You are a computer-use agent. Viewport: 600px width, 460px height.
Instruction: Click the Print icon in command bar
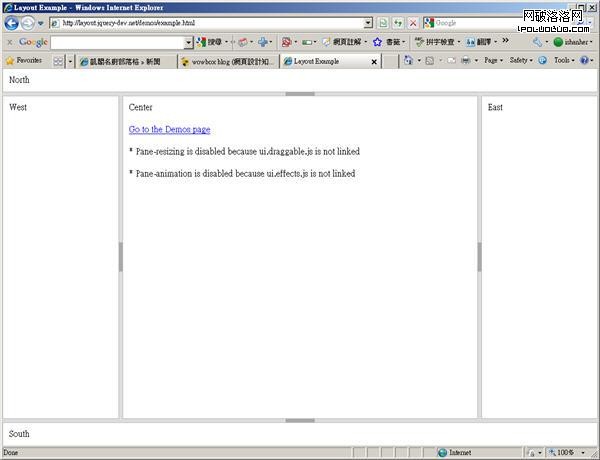(x=466, y=61)
